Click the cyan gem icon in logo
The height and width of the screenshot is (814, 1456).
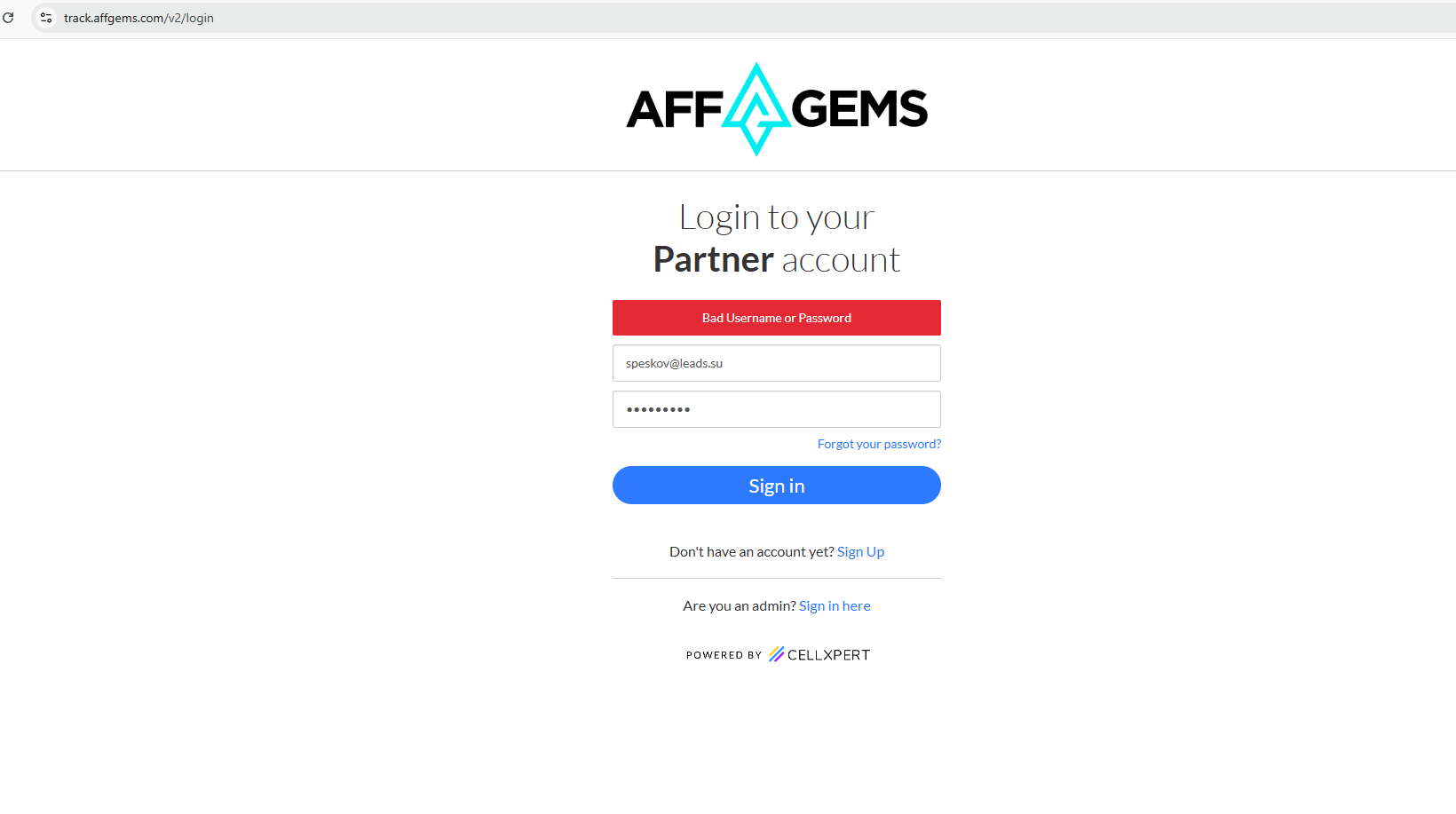[756, 108]
